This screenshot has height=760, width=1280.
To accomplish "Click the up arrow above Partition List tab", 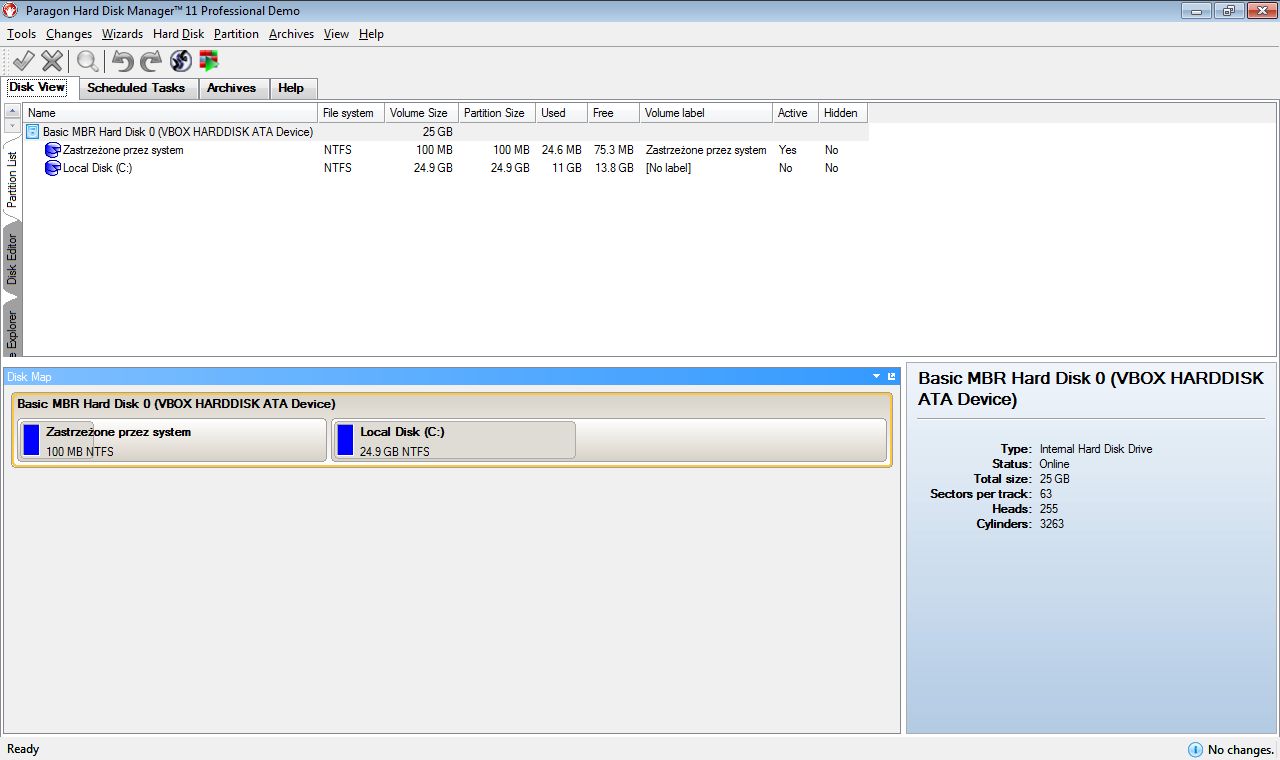I will [12, 112].
